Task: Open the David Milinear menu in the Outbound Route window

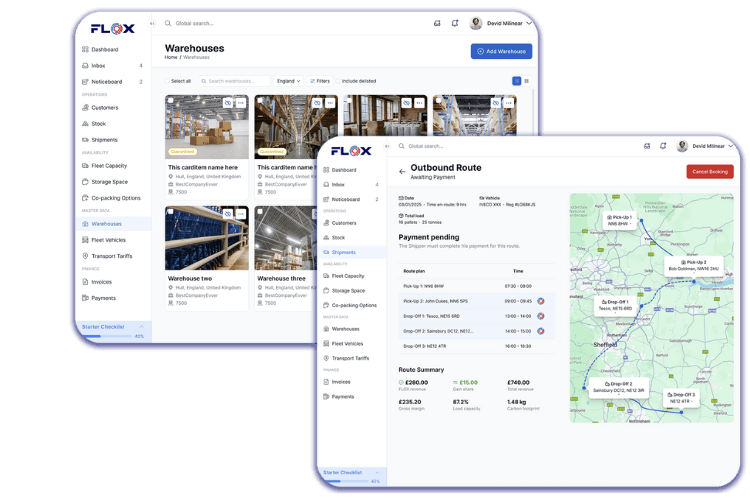Action: 705,146
